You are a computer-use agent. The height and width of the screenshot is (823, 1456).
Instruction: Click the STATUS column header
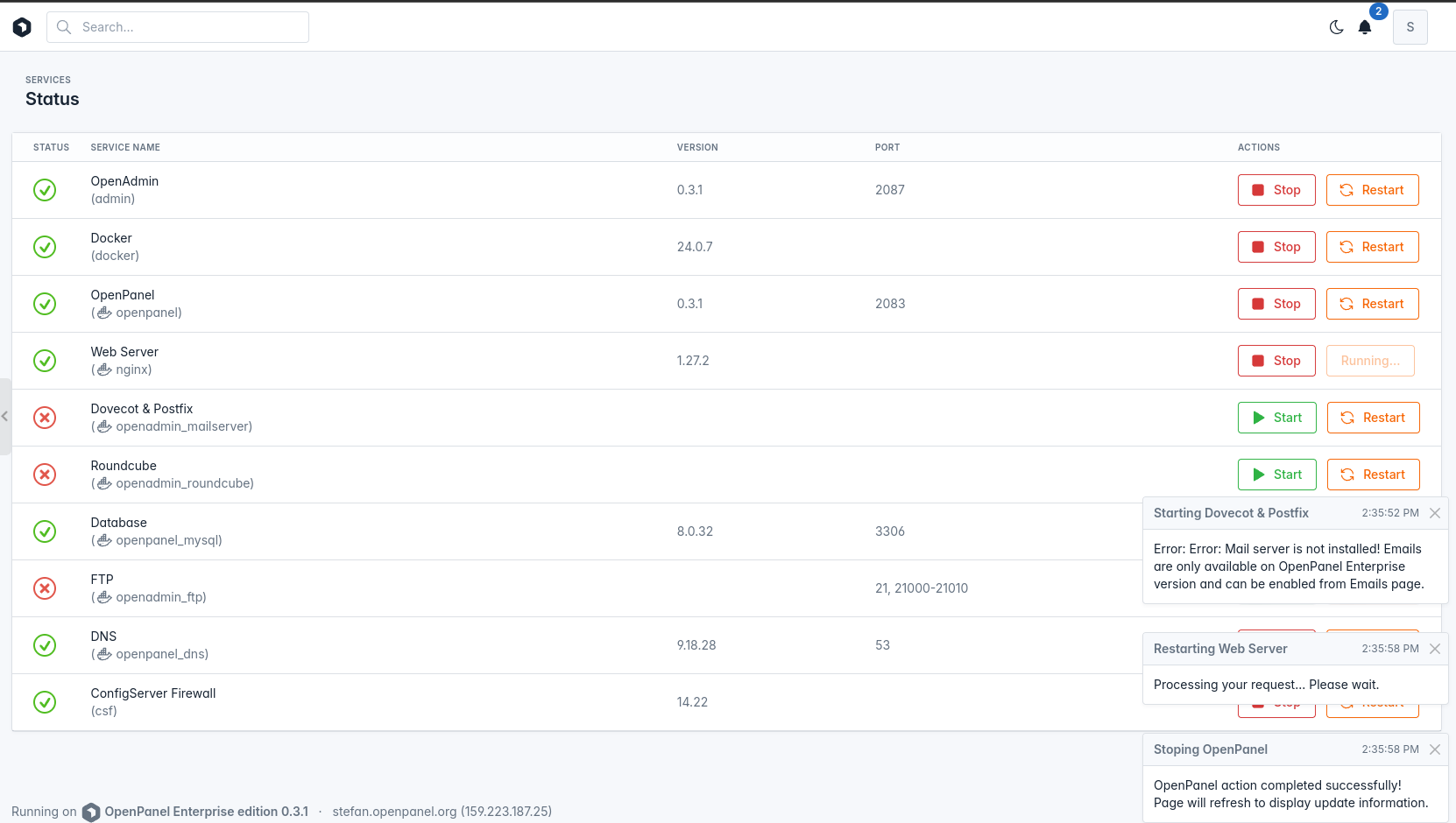(x=51, y=147)
